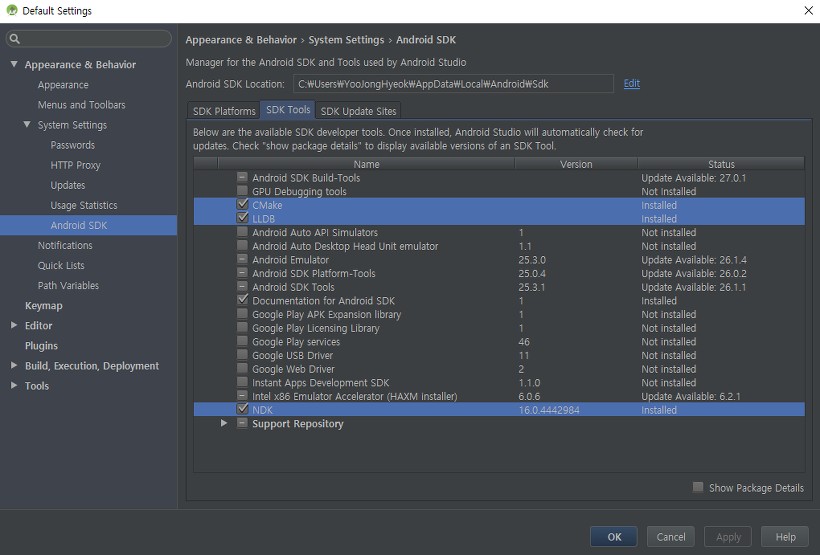Focus the settings search field
Screen dimensions: 820x555
pyautogui.click(x=89, y=39)
